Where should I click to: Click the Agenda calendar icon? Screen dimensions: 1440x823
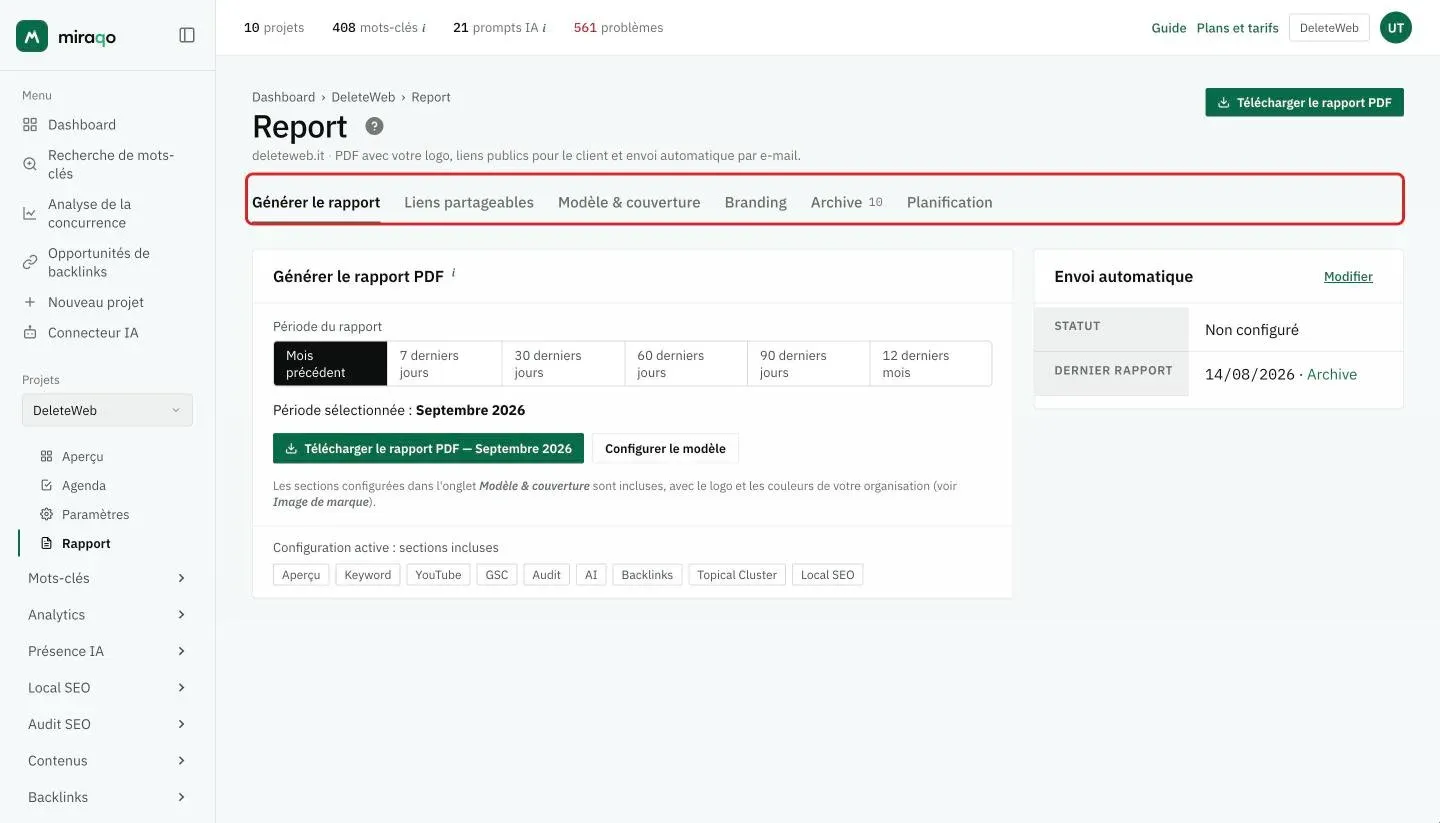[x=46, y=485]
